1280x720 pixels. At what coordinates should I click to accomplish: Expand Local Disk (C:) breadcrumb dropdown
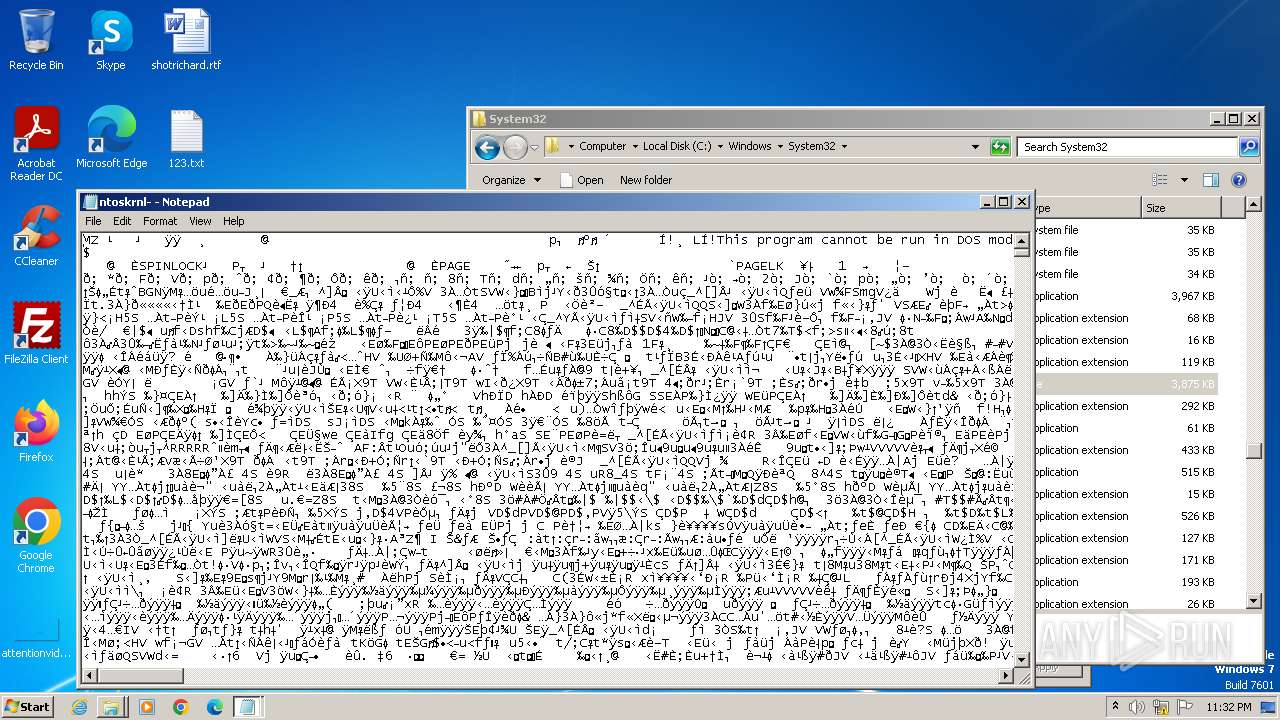click(719, 146)
